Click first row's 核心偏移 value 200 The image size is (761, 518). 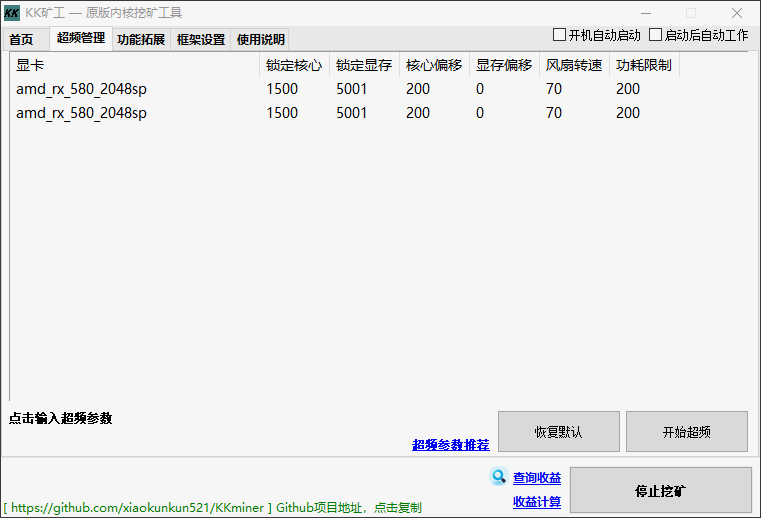(x=418, y=89)
